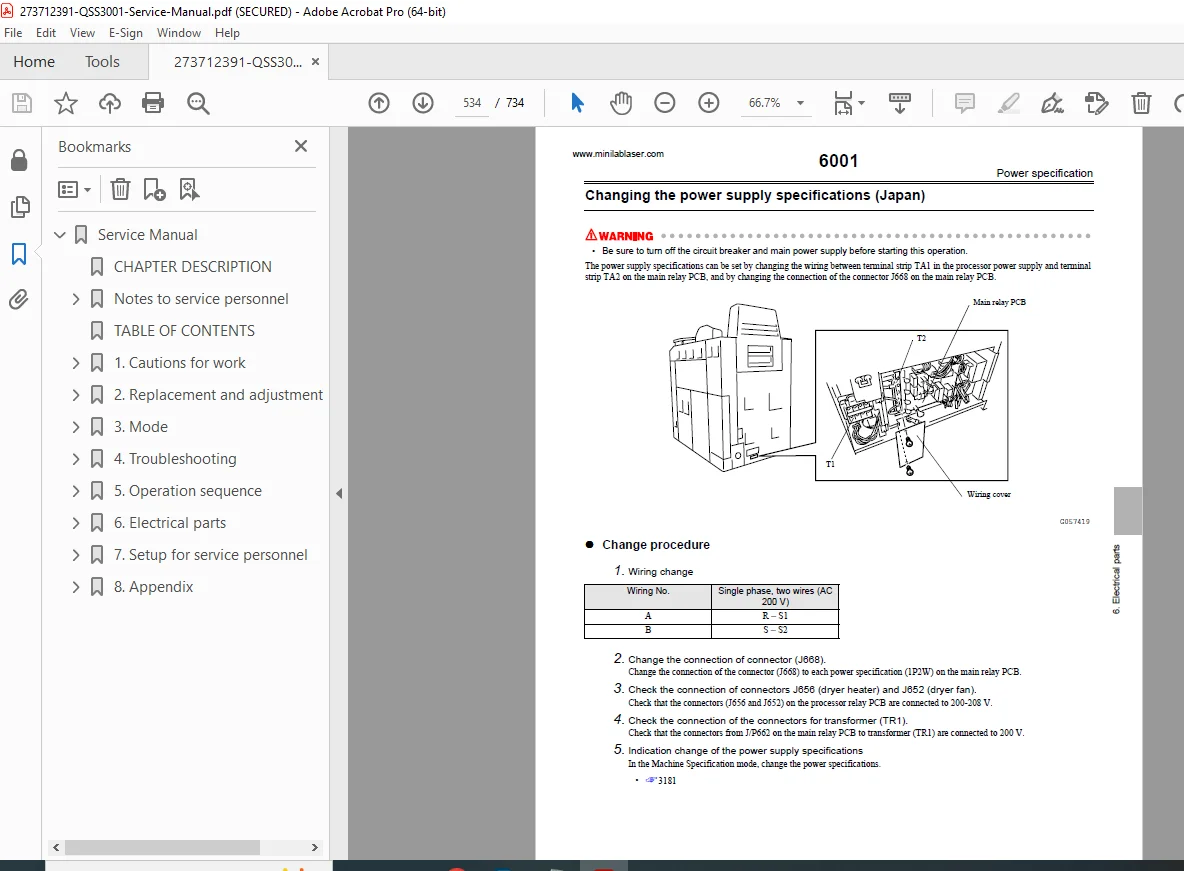This screenshot has height=871, width=1184.
Task: Click the page number field showing 534
Action: point(472,103)
